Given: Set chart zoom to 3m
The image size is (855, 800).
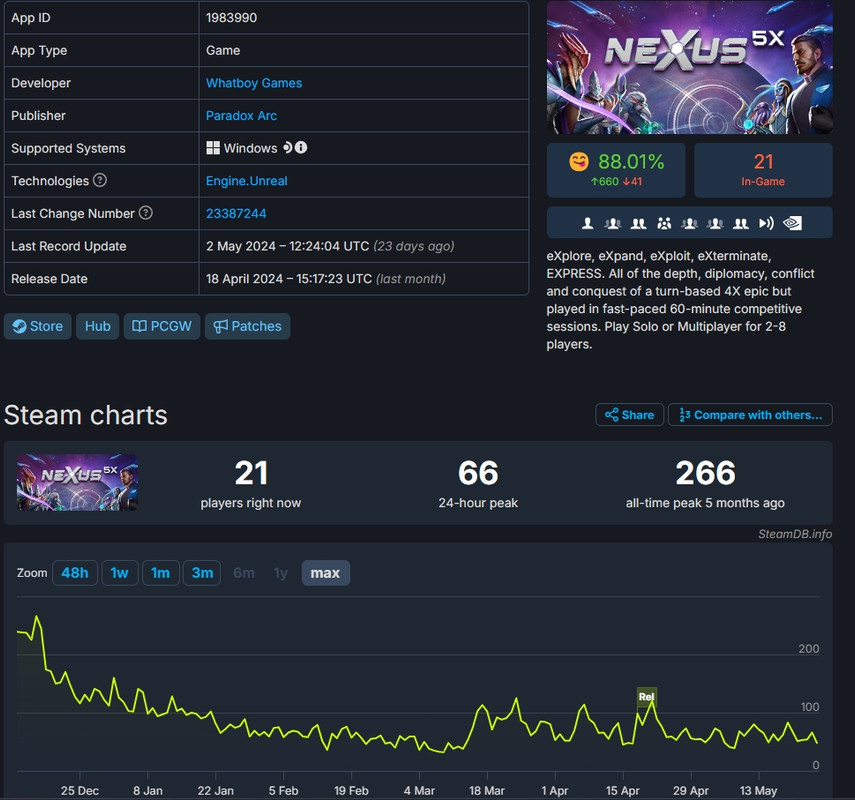Looking at the screenshot, I should click(202, 573).
